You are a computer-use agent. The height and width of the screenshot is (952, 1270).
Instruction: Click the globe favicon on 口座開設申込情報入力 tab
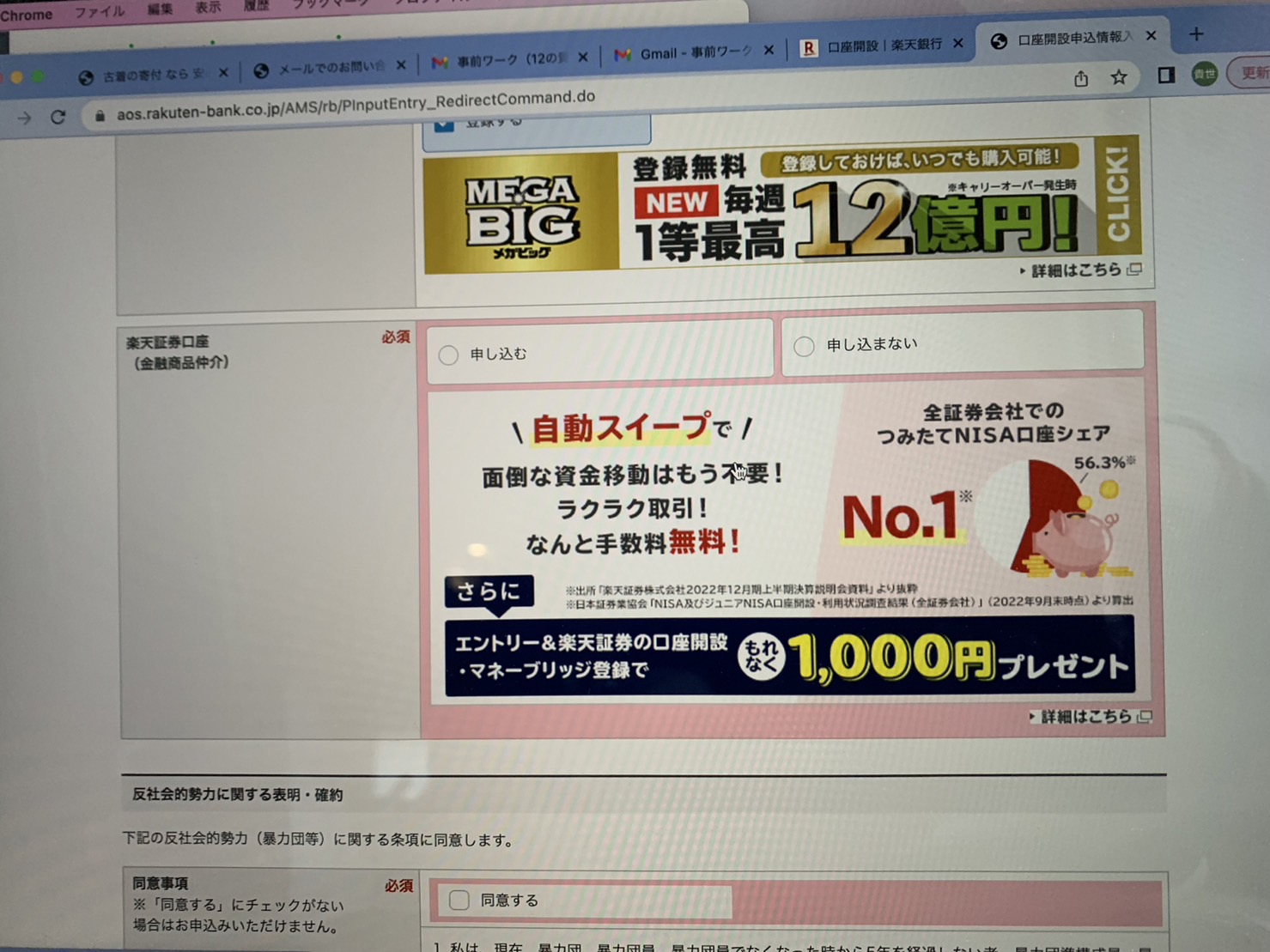point(999,41)
